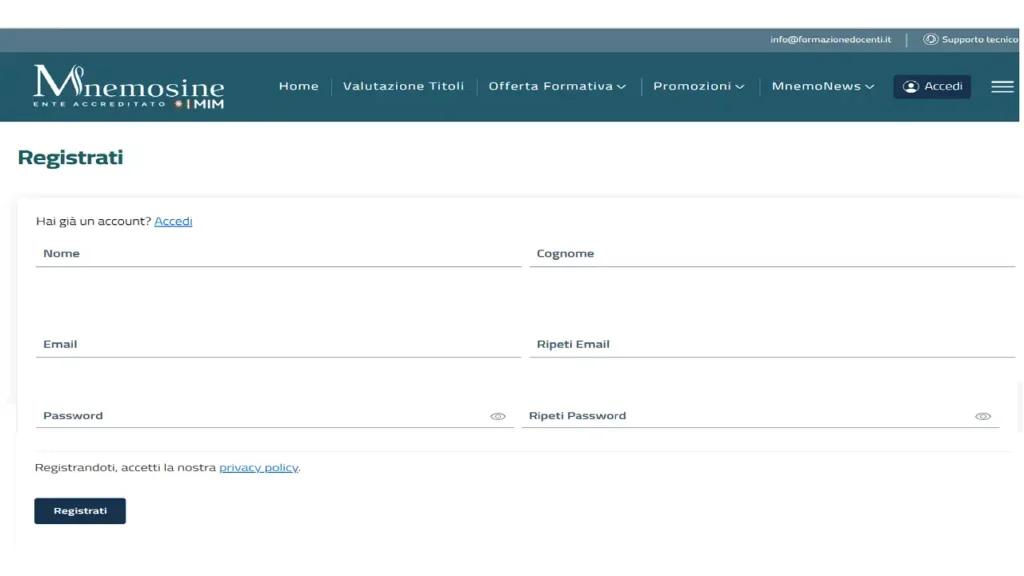
Task: Click the text 'Registrandoti, accetti la nostra'
Action: tap(125, 468)
